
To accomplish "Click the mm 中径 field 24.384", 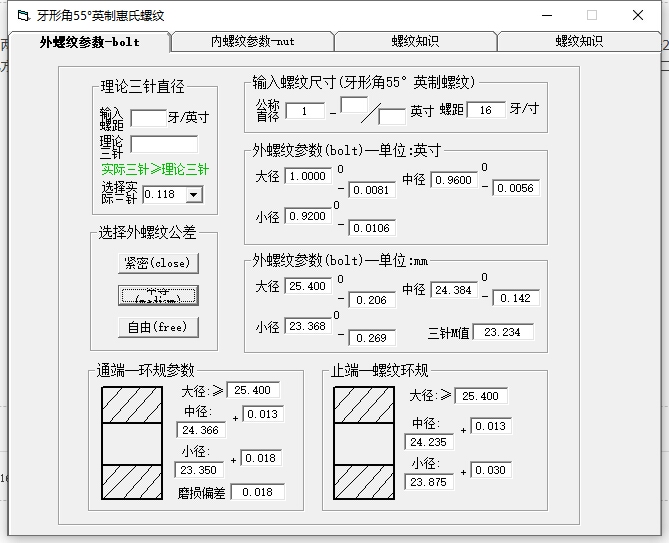I will point(454,290).
